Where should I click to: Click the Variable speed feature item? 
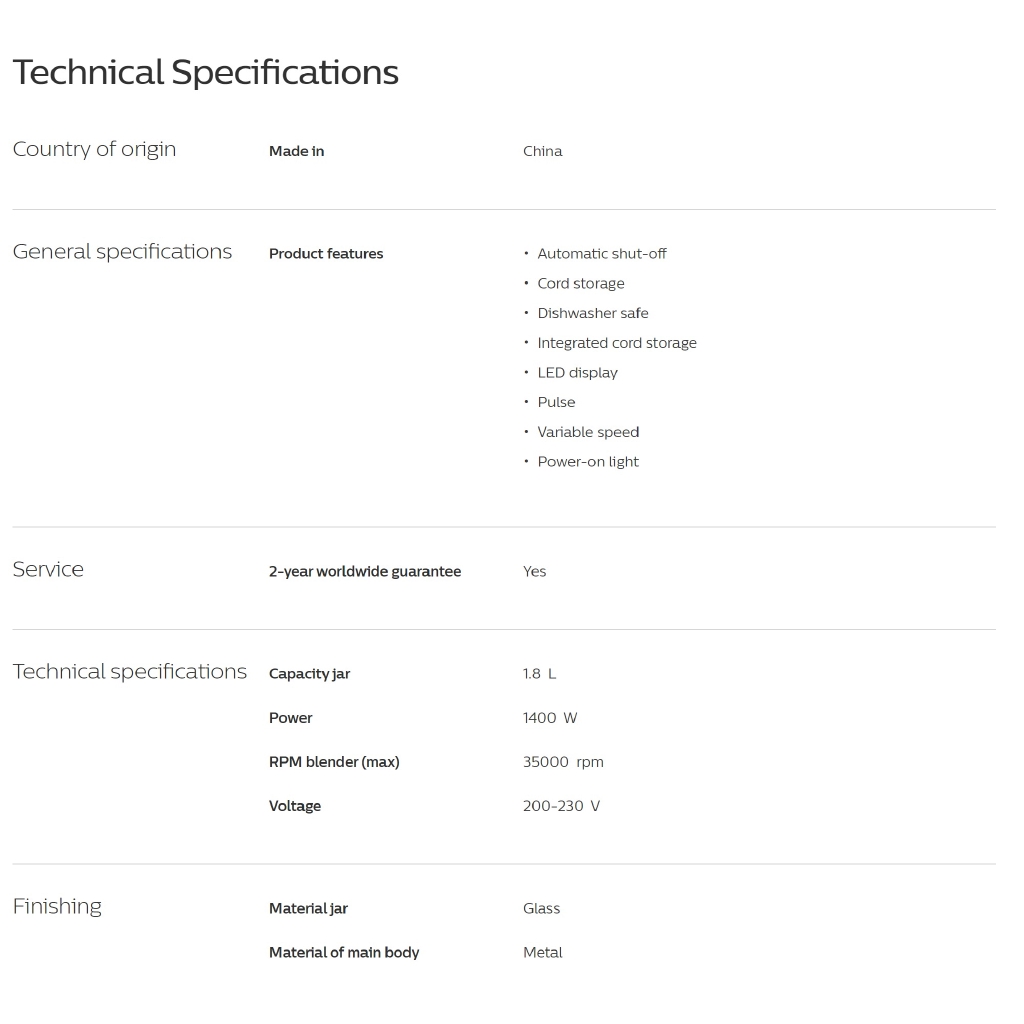tap(588, 432)
